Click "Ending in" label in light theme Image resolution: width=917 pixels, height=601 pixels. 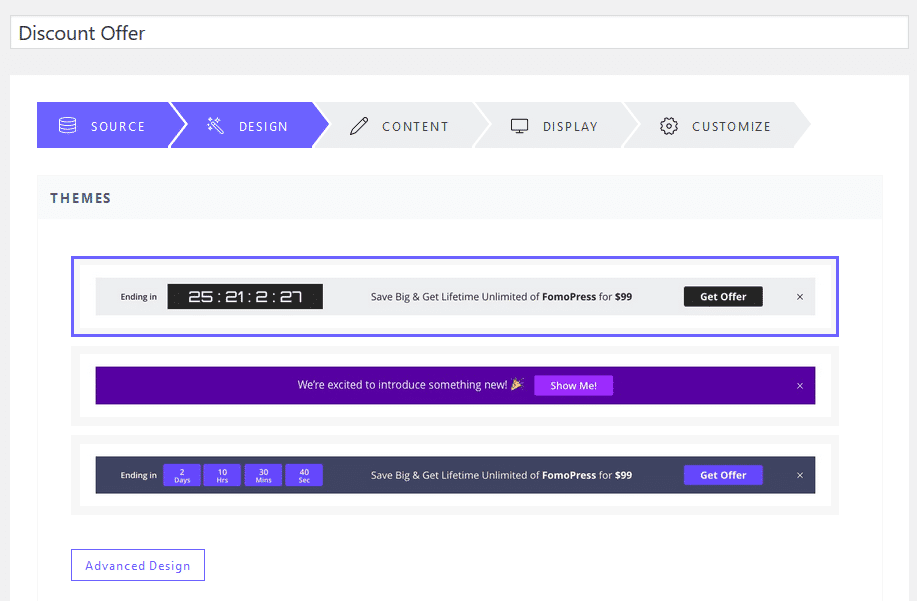[x=139, y=296]
